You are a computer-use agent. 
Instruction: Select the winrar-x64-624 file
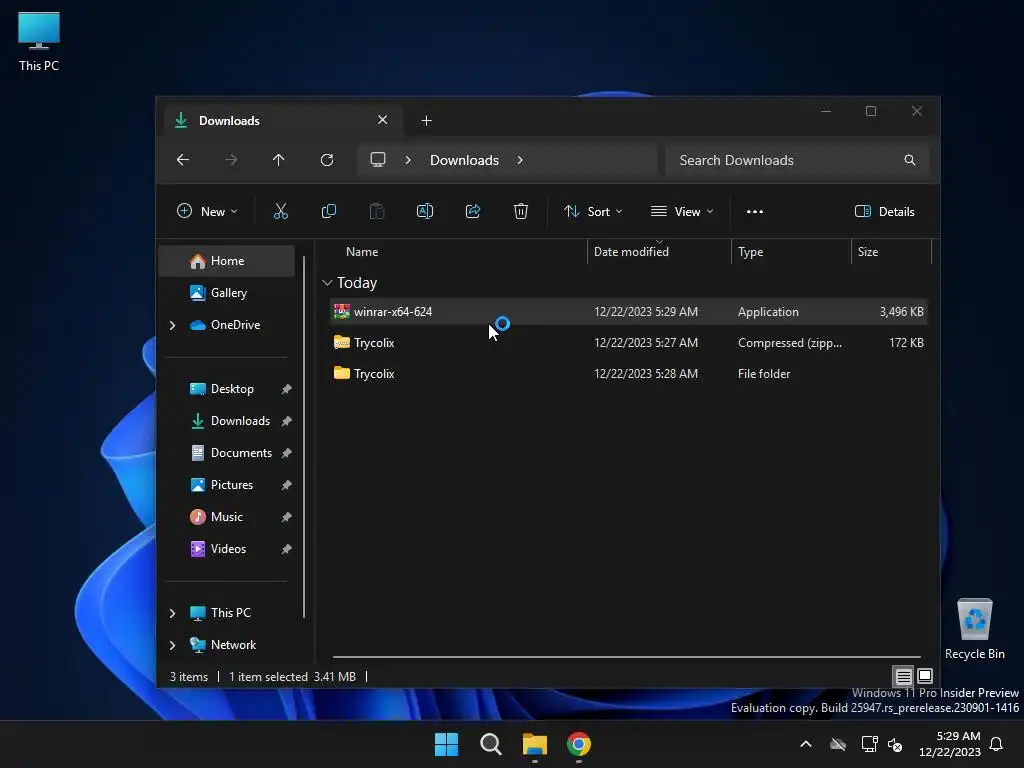pyautogui.click(x=628, y=312)
